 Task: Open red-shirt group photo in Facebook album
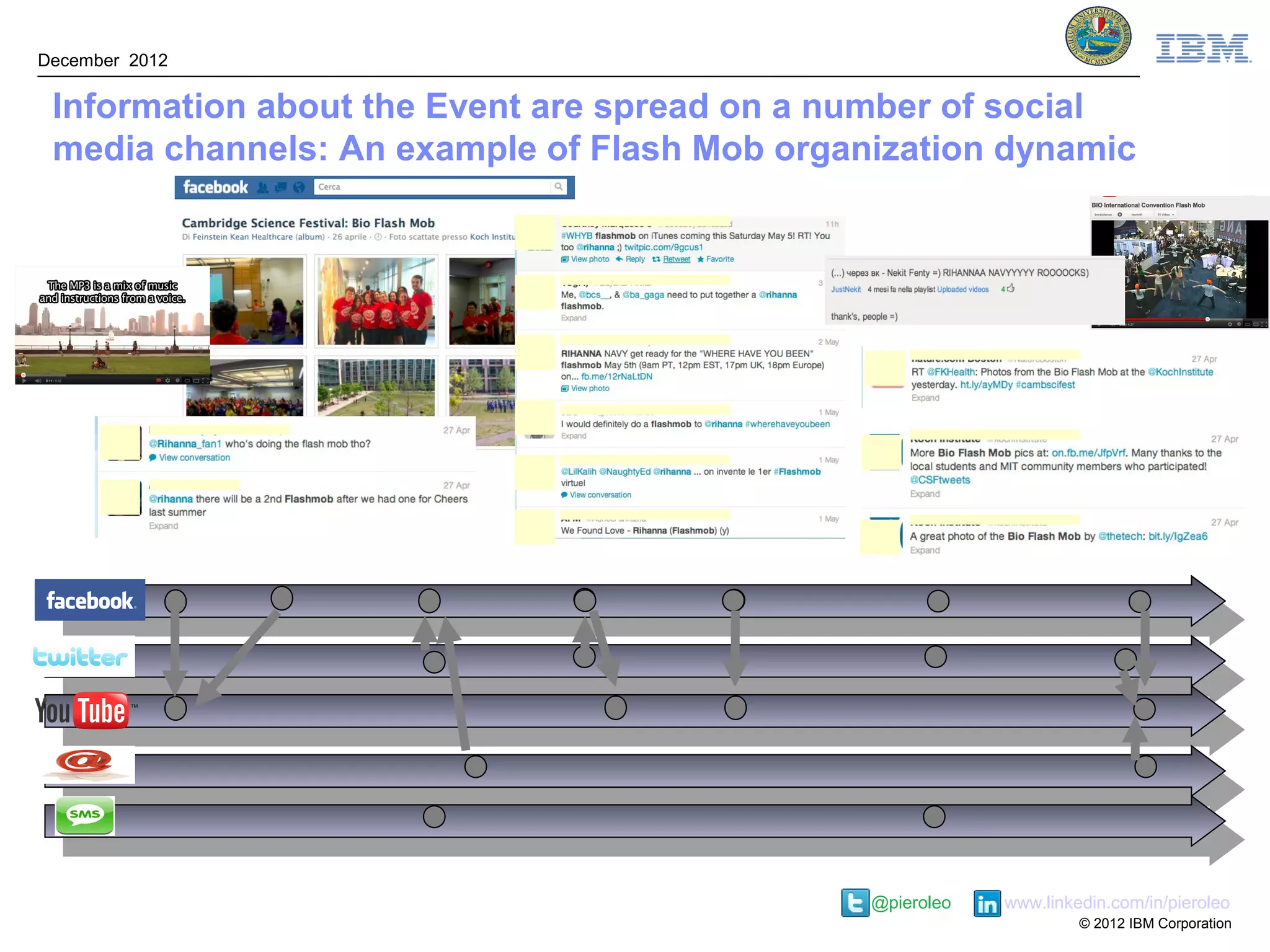[376, 301]
